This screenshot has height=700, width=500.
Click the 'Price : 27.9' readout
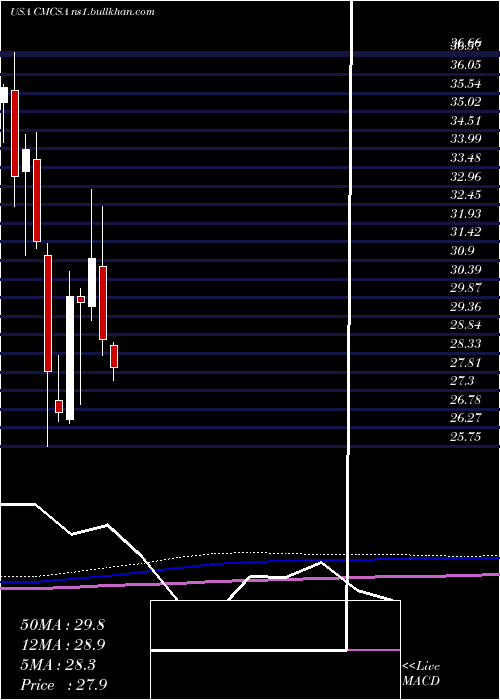click(x=63, y=685)
